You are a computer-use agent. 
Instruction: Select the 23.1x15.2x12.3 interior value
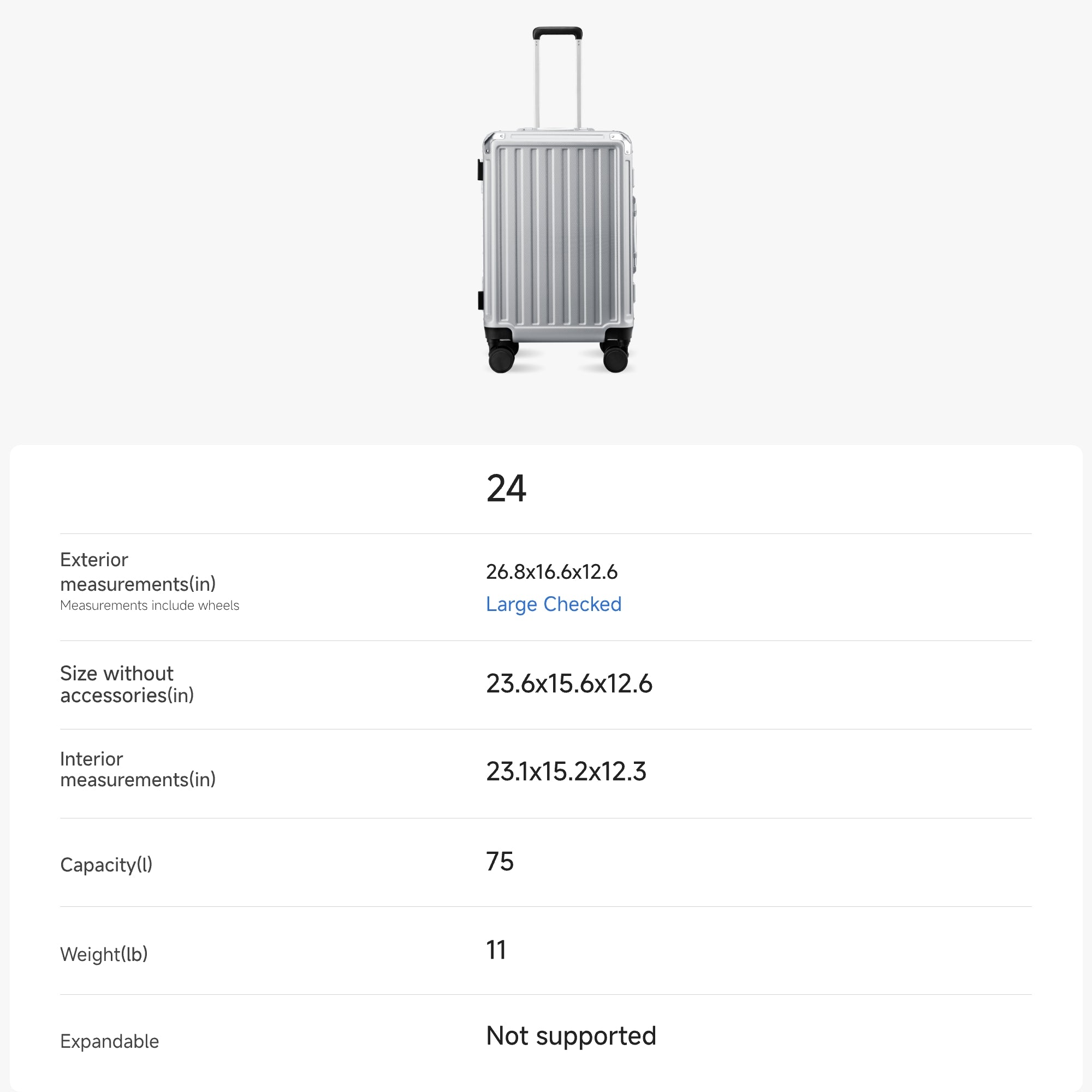pos(566,771)
